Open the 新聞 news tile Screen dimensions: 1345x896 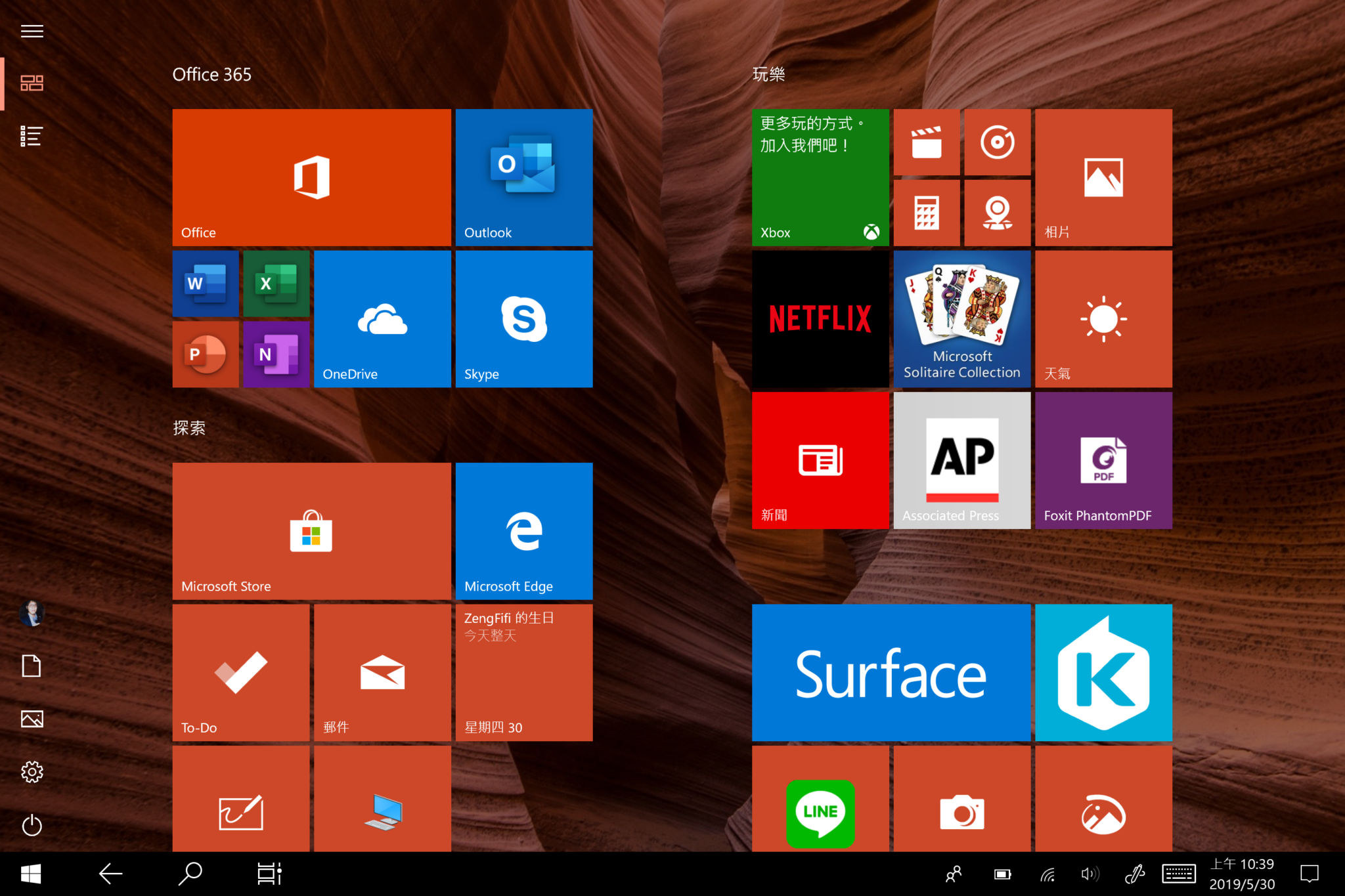click(820, 460)
